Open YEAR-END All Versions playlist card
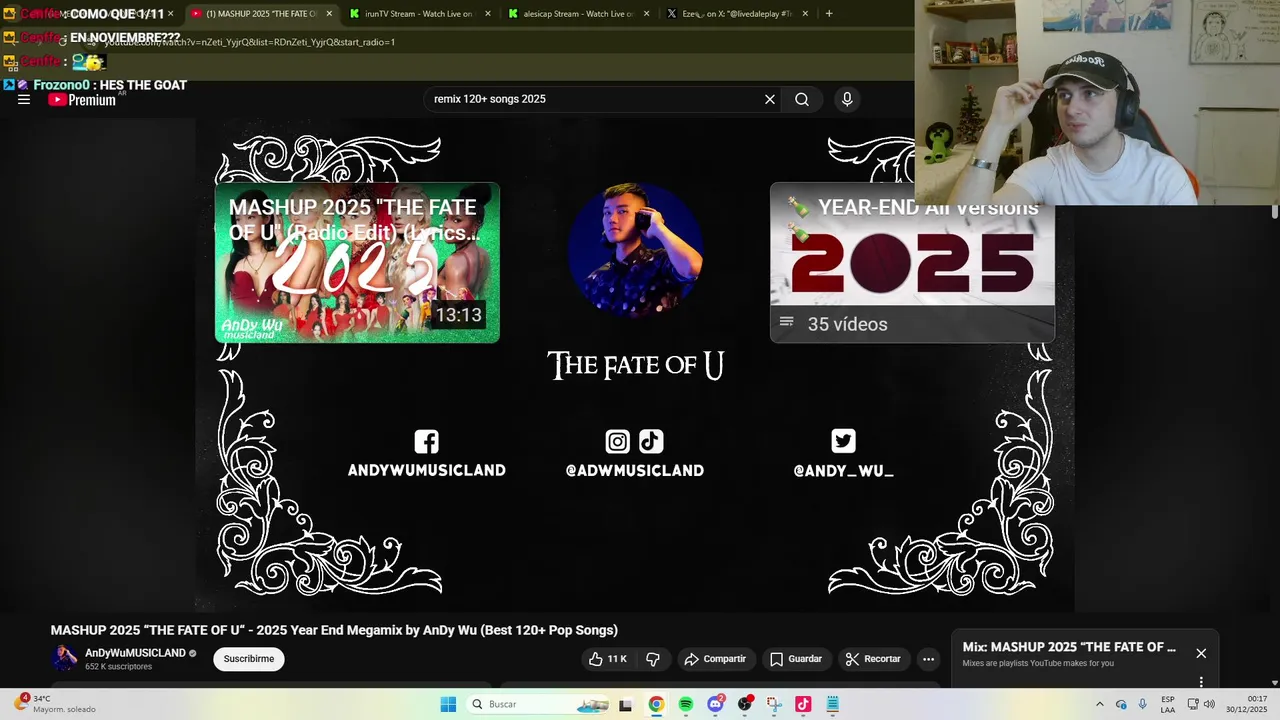Image resolution: width=1280 pixels, height=720 pixels. coord(912,263)
